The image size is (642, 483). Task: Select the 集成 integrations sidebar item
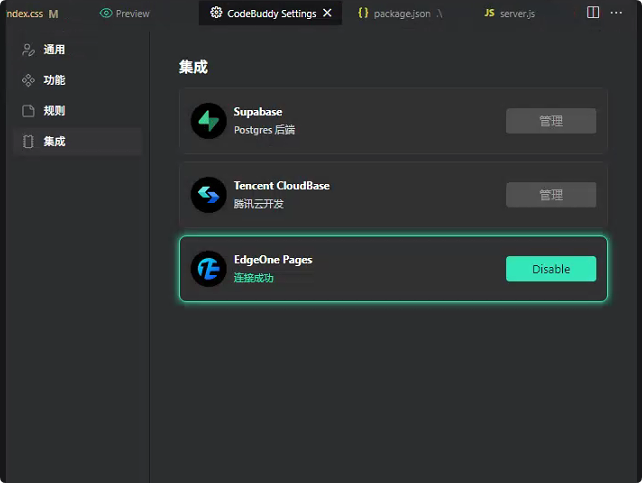click(77, 142)
